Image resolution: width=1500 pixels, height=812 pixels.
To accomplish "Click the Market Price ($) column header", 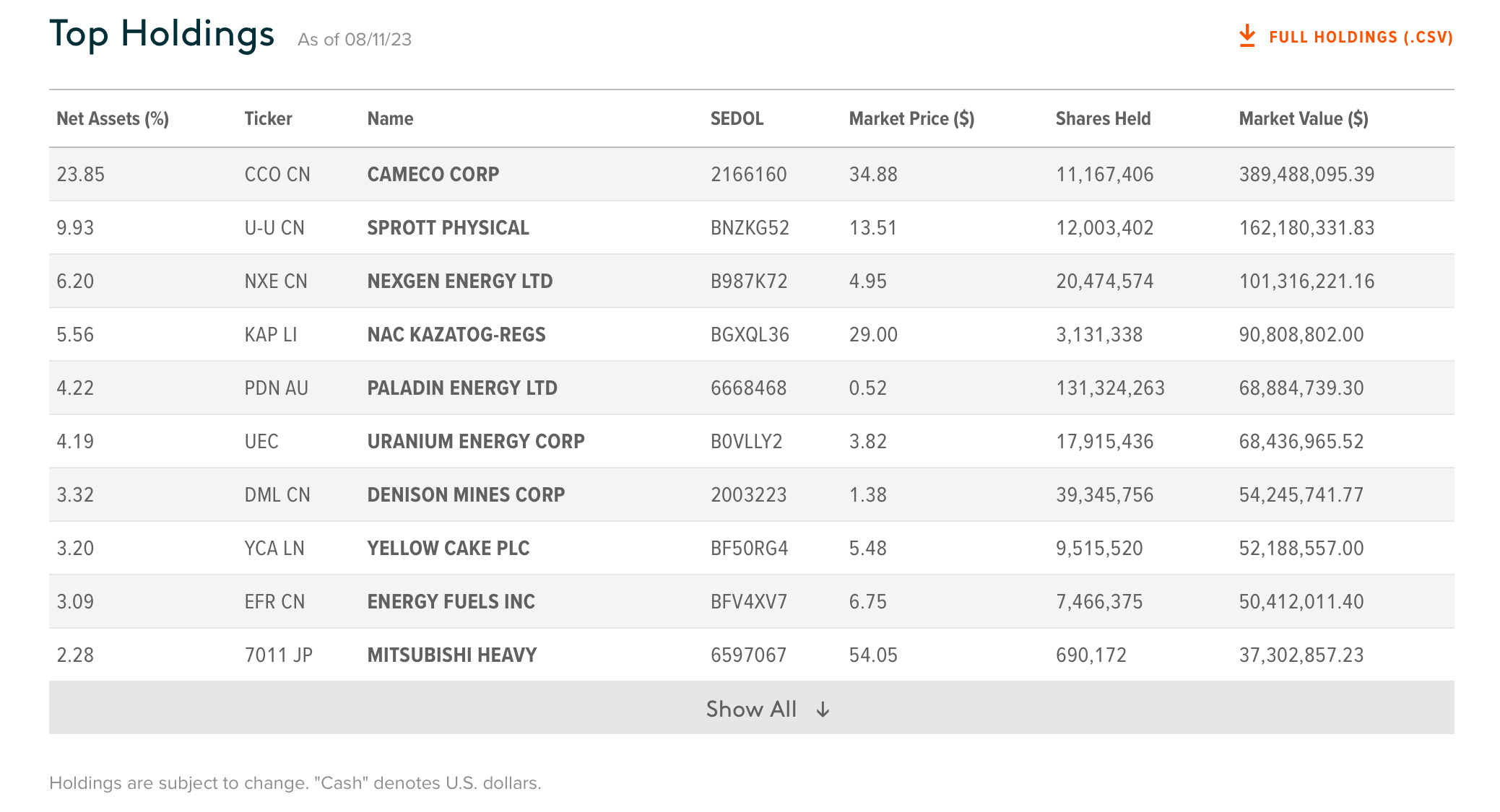I will click(x=911, y=119).
